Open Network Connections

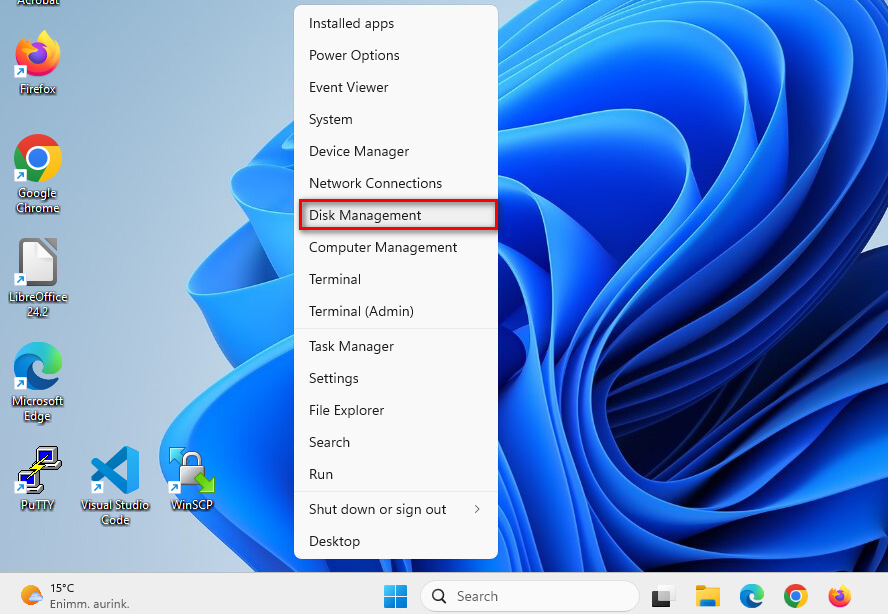tap(375, 183)
